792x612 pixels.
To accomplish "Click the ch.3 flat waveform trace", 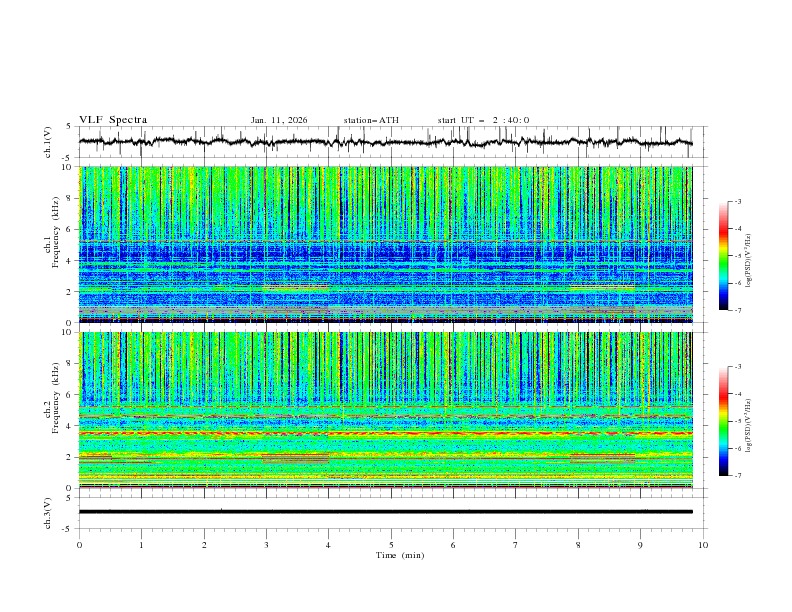I will tap(385, 512).
